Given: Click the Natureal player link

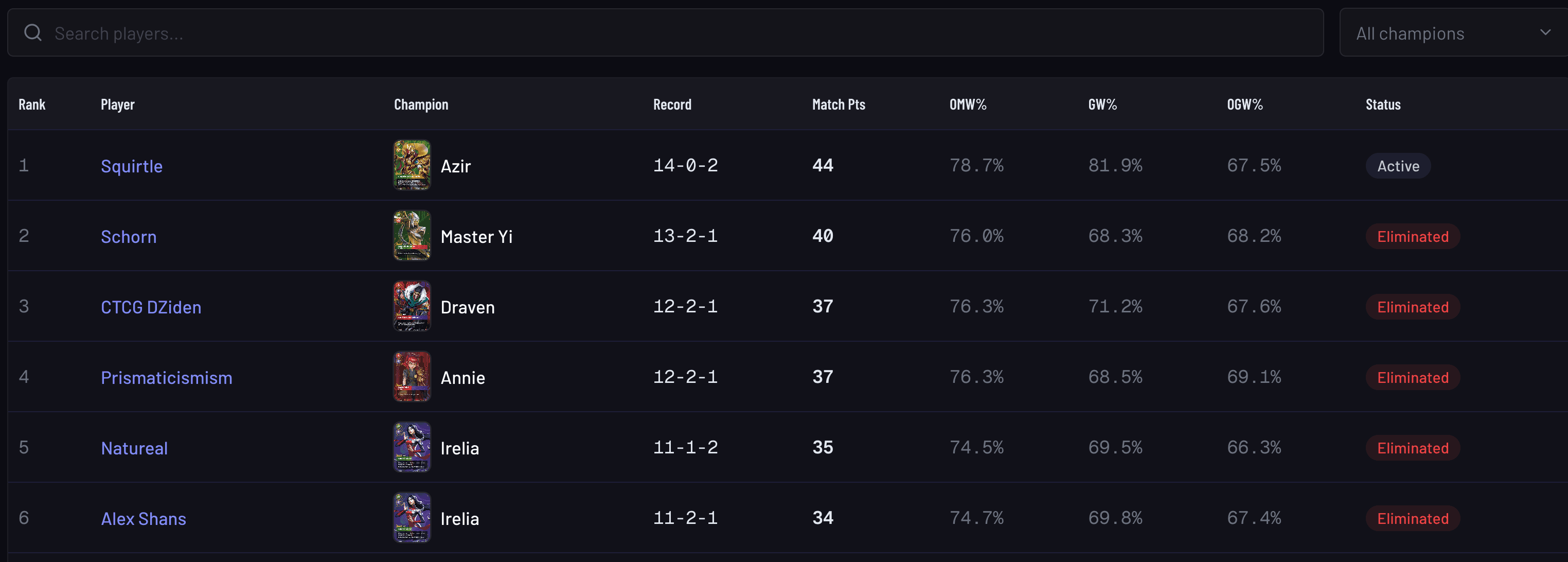Looking at the screenshot, I should click(x=134, y=448).
